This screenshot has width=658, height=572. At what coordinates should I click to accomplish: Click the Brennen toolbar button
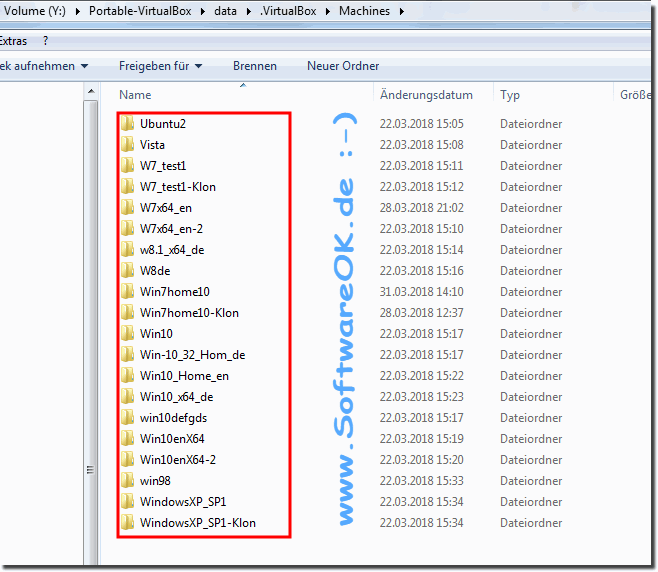(x=255, y=66)
